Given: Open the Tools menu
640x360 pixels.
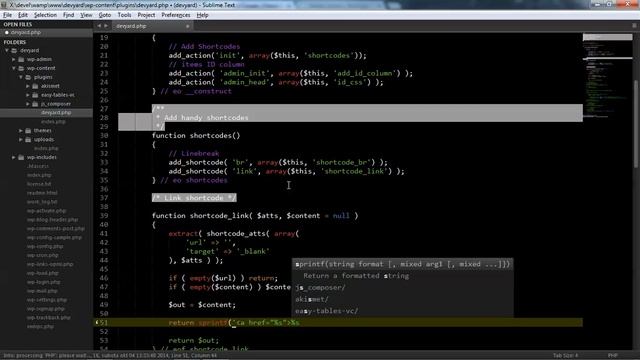Looking at the screenshot, I should (124, 15).
